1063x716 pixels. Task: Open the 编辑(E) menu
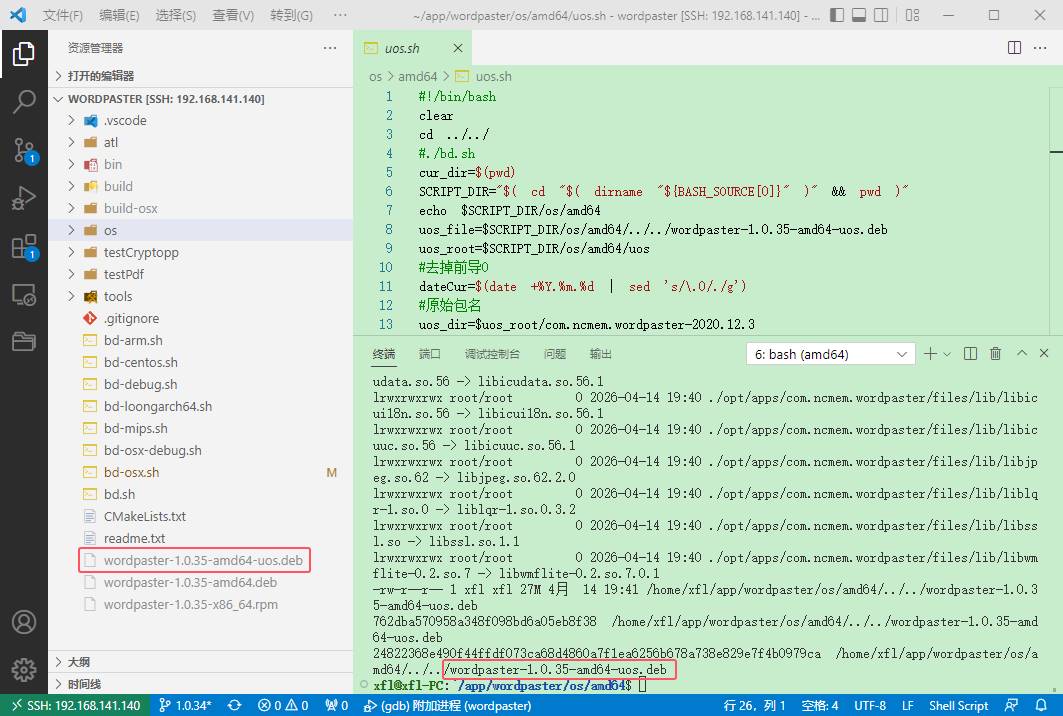tap(119, 16)
